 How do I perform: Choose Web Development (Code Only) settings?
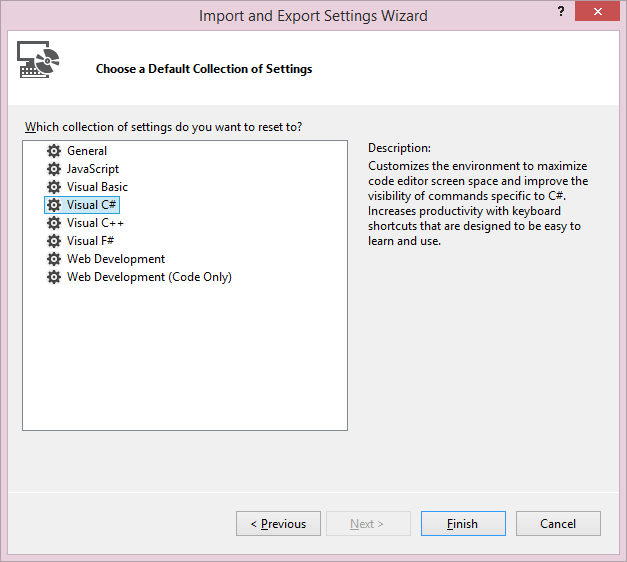pyautogui.click(x=149, y=277)
